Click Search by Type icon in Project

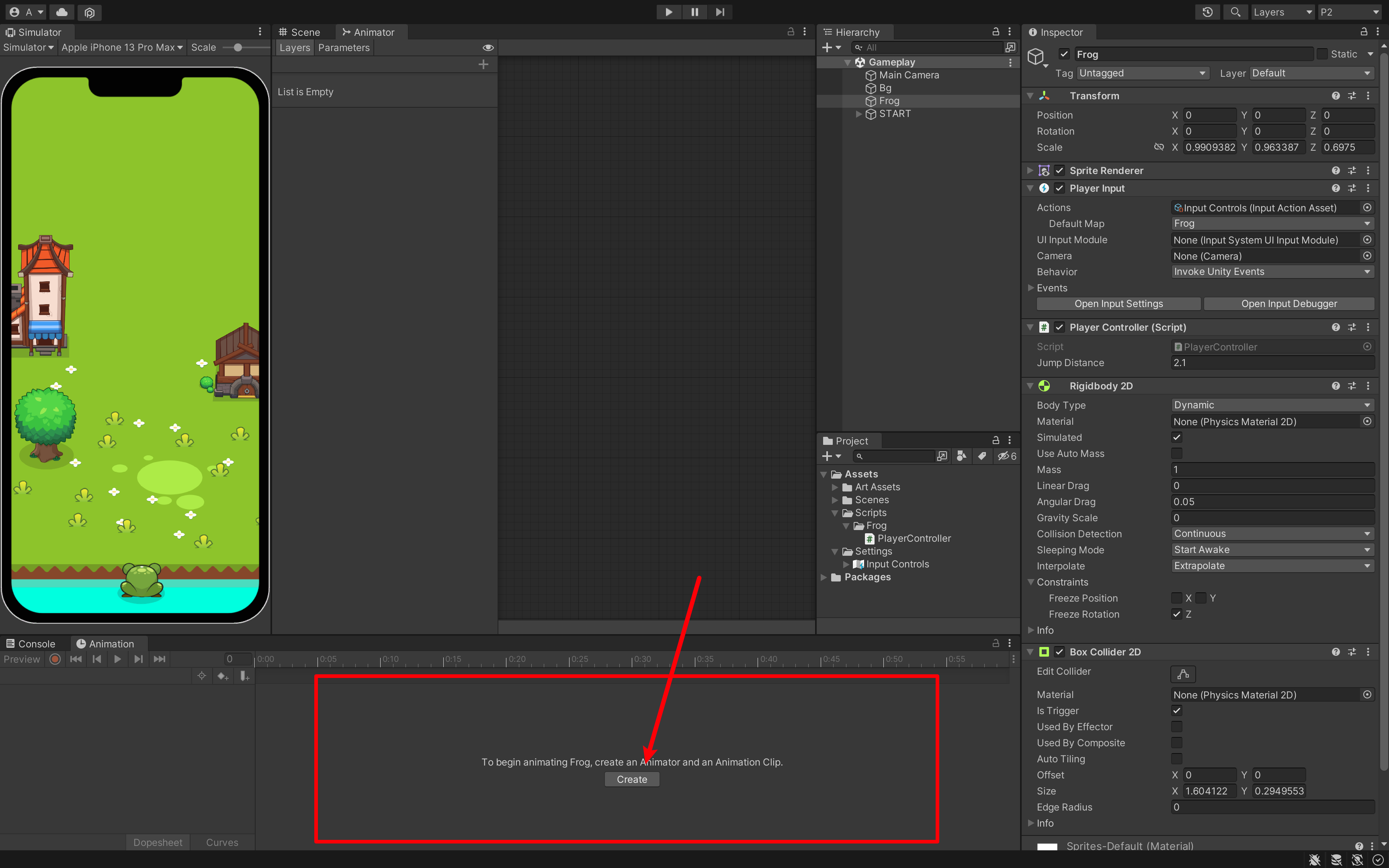point(961,456)
